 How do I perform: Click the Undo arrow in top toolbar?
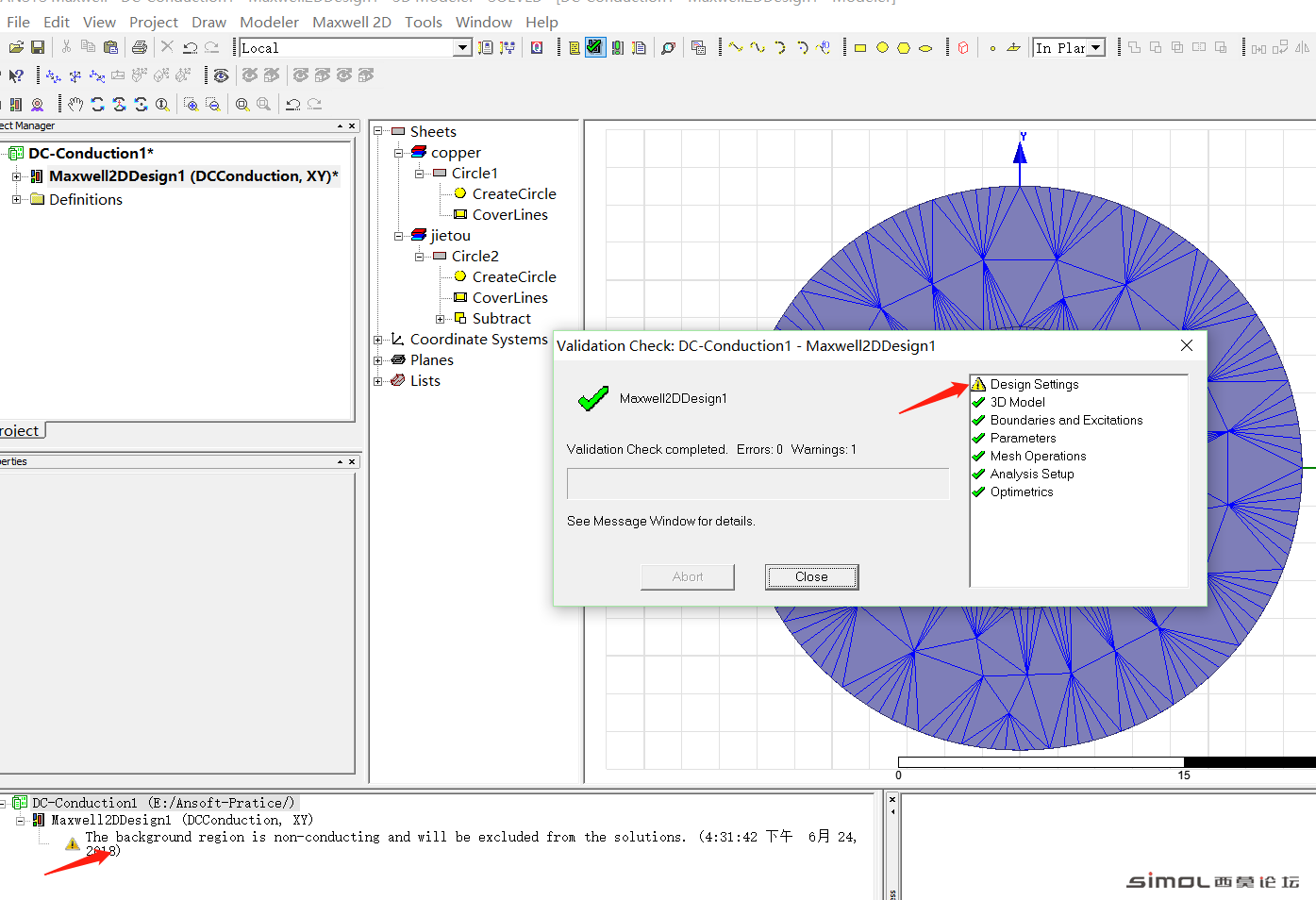[x=190, y=47]
